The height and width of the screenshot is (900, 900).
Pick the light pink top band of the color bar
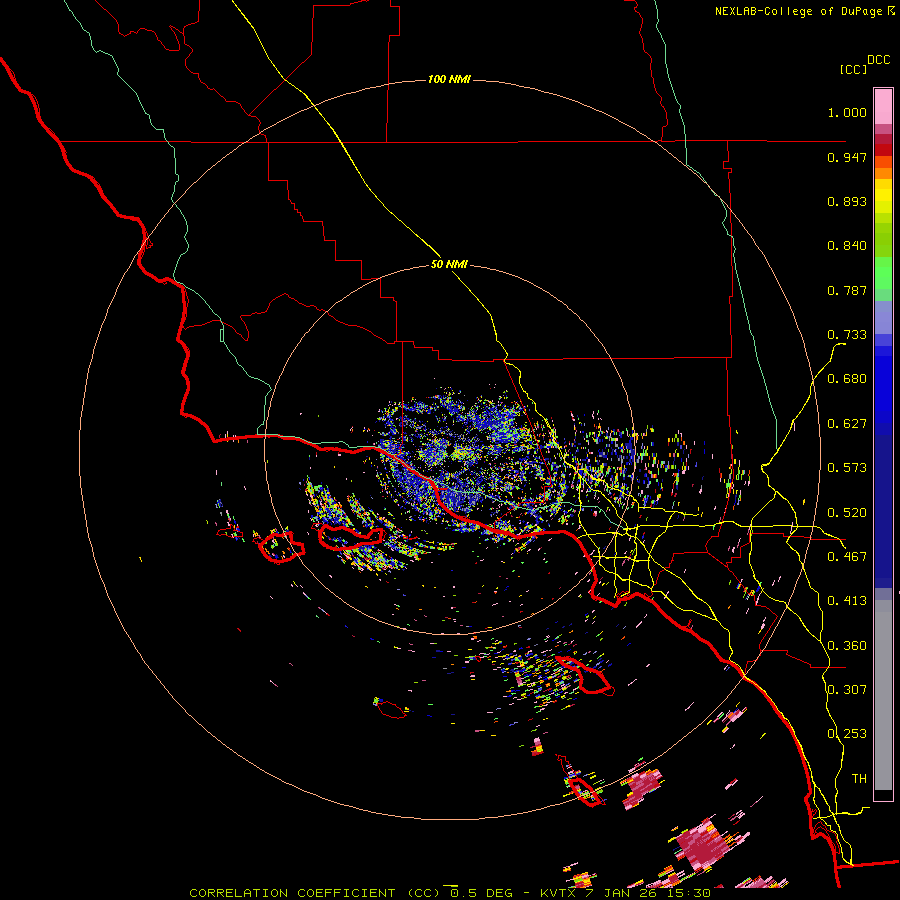point(883,106)
